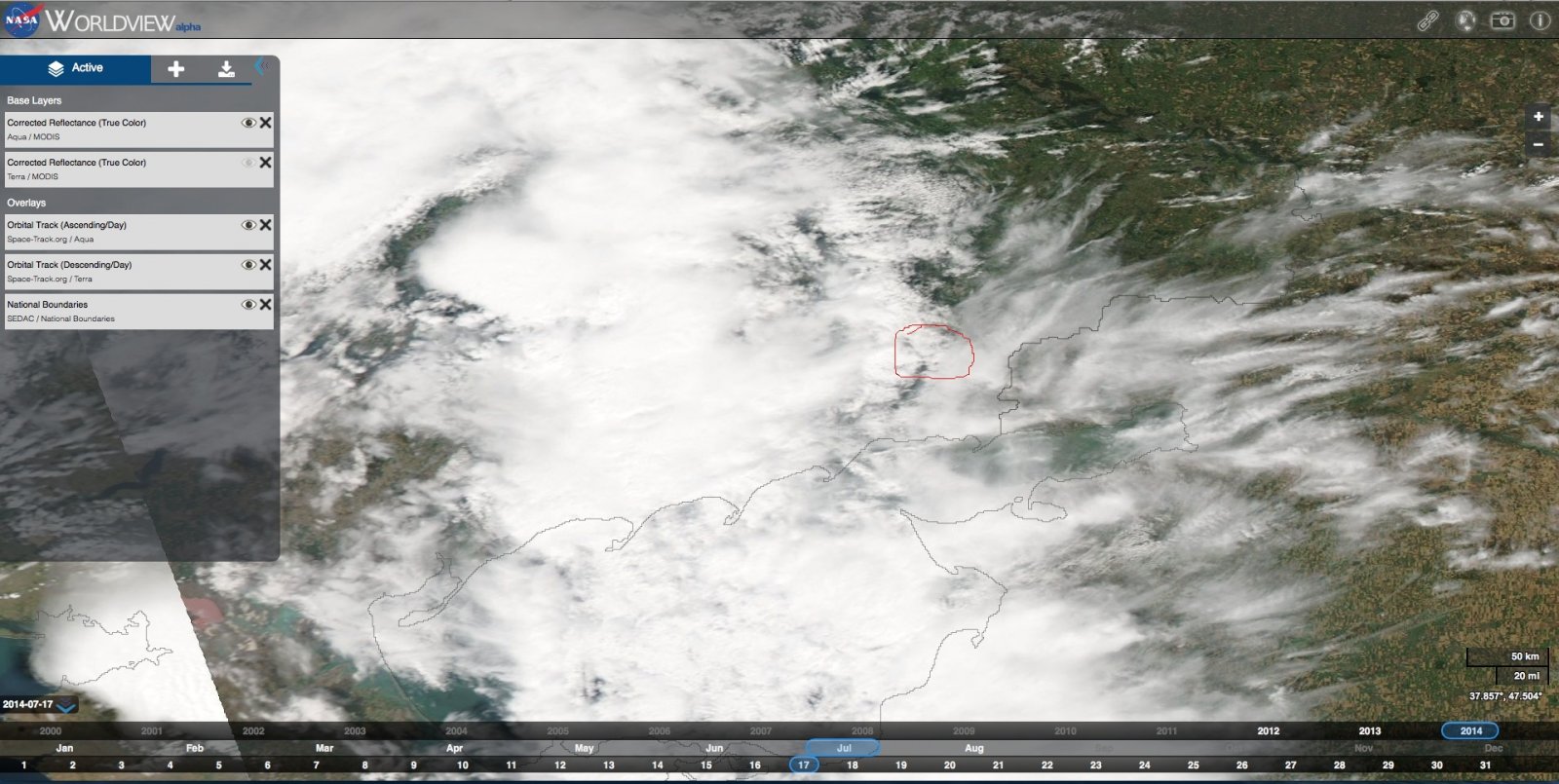Remove the National Boundaries overlay

(x=265, y=305)
